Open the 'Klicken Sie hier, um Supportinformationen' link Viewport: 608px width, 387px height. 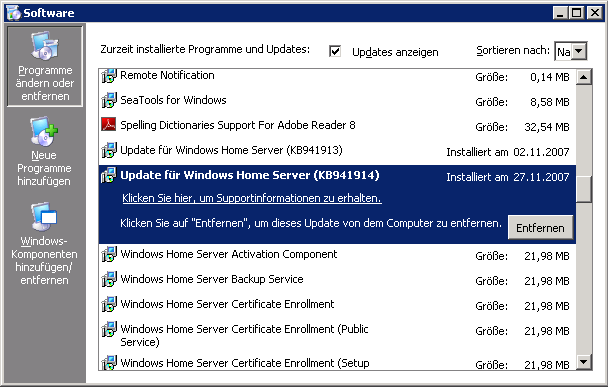[252, 198]
